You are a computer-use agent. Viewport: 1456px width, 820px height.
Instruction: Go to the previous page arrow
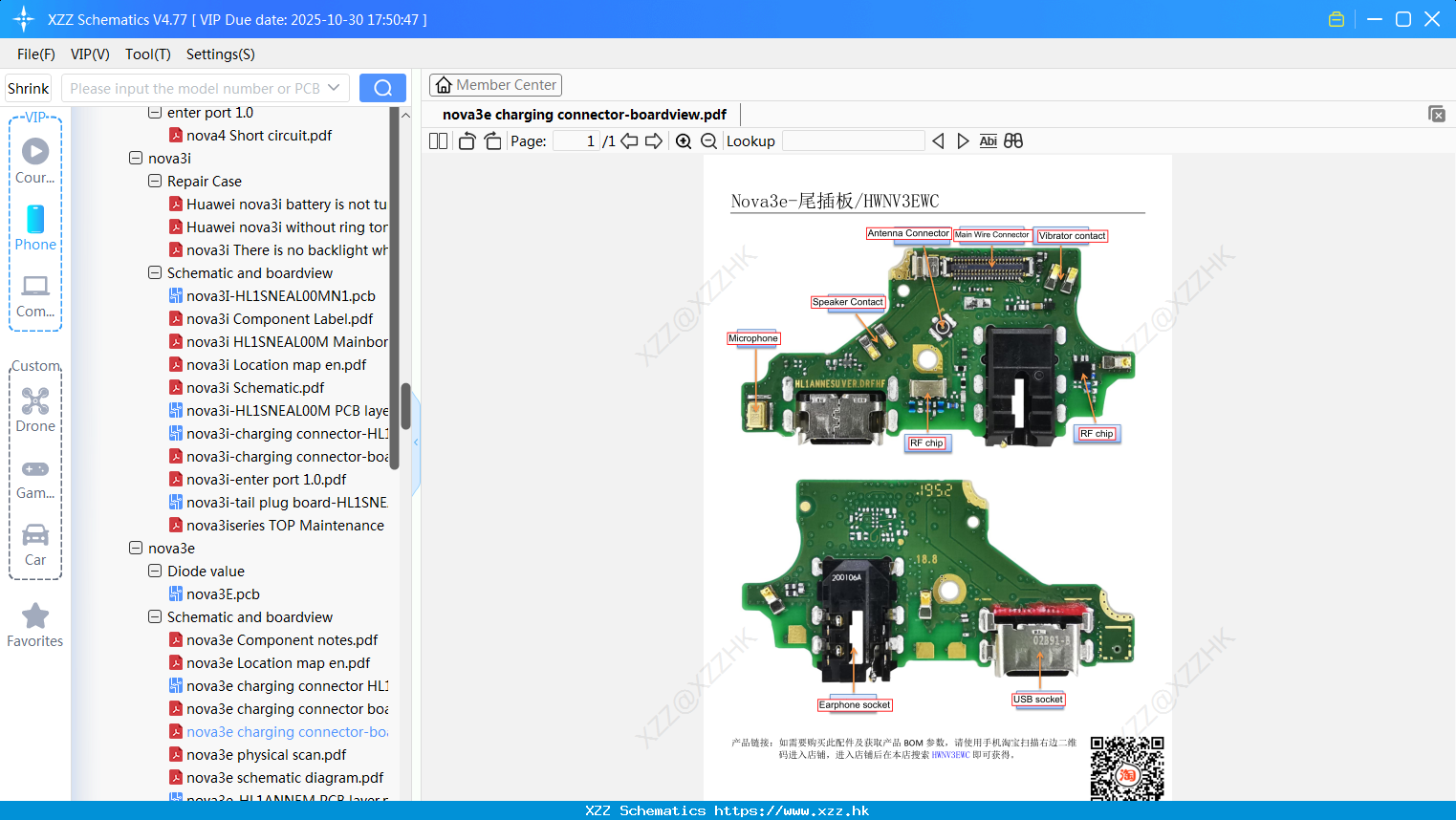[629, 141]
